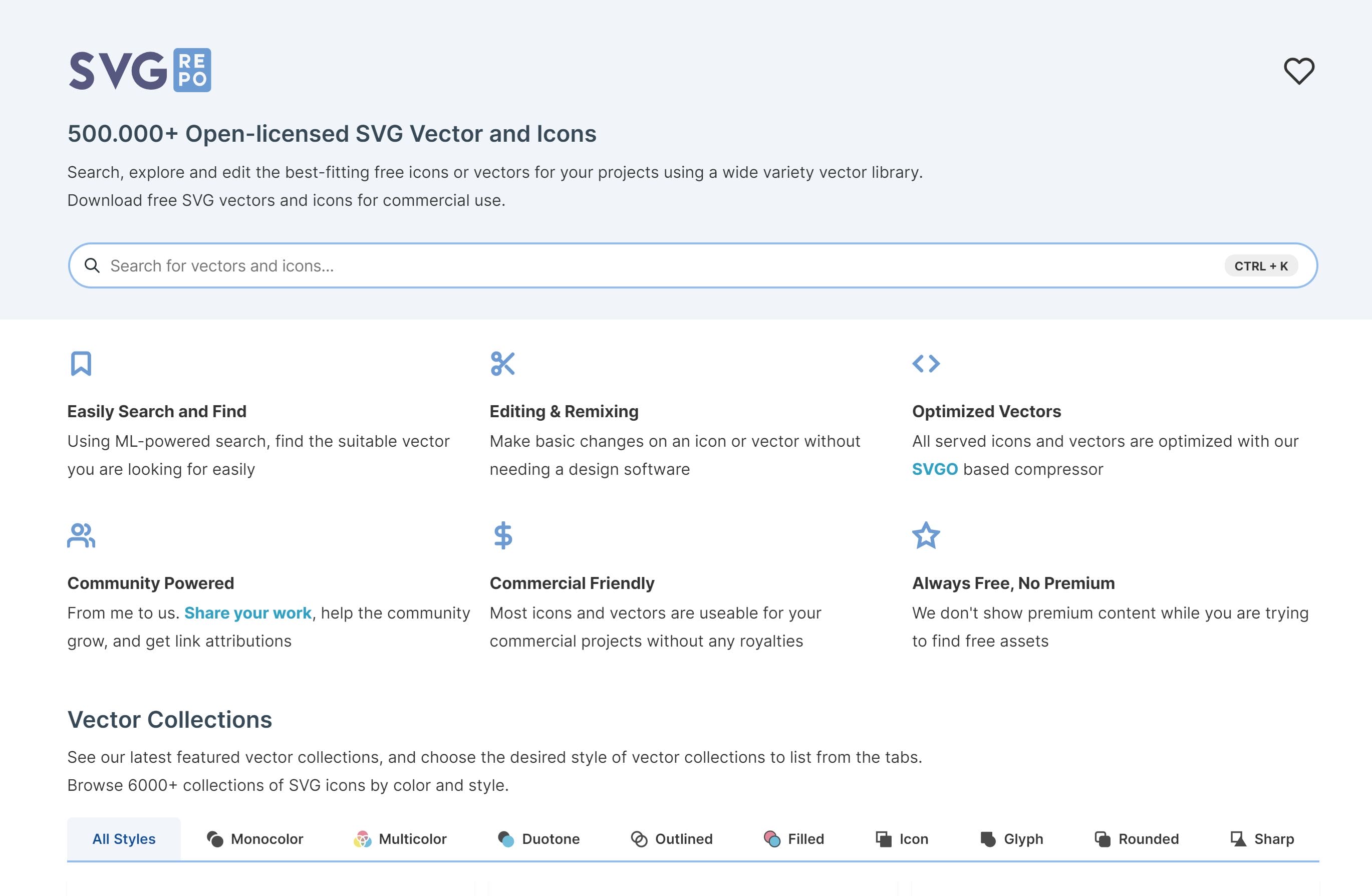Select the All Styles tab
The height and width of the screenshot is (896, 1372).
pyautogui.click(x=124, y=838)
